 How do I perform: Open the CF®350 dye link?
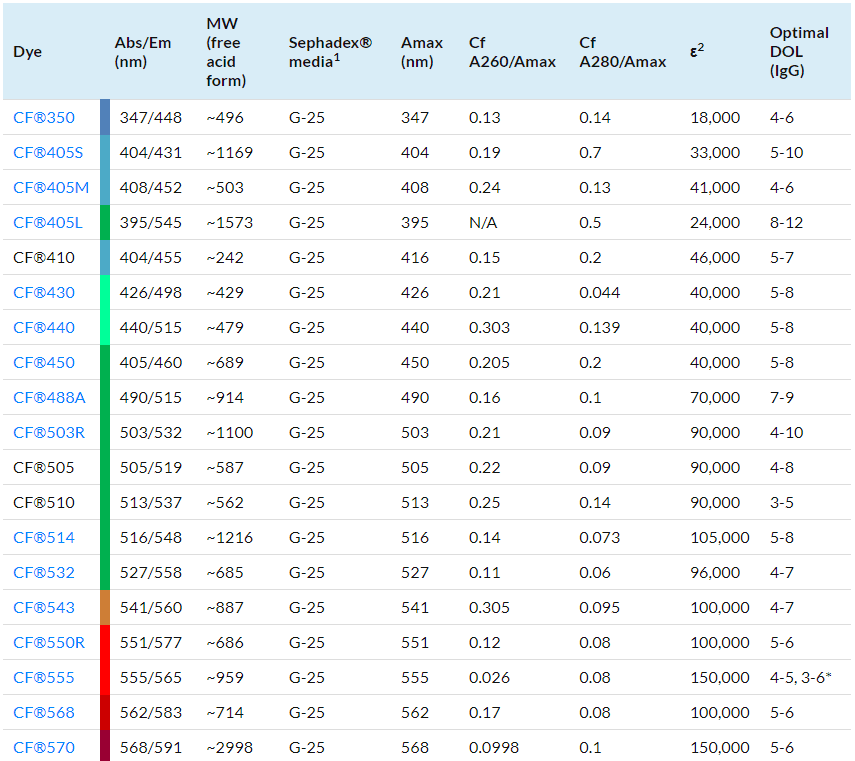(x=43, y=118)
